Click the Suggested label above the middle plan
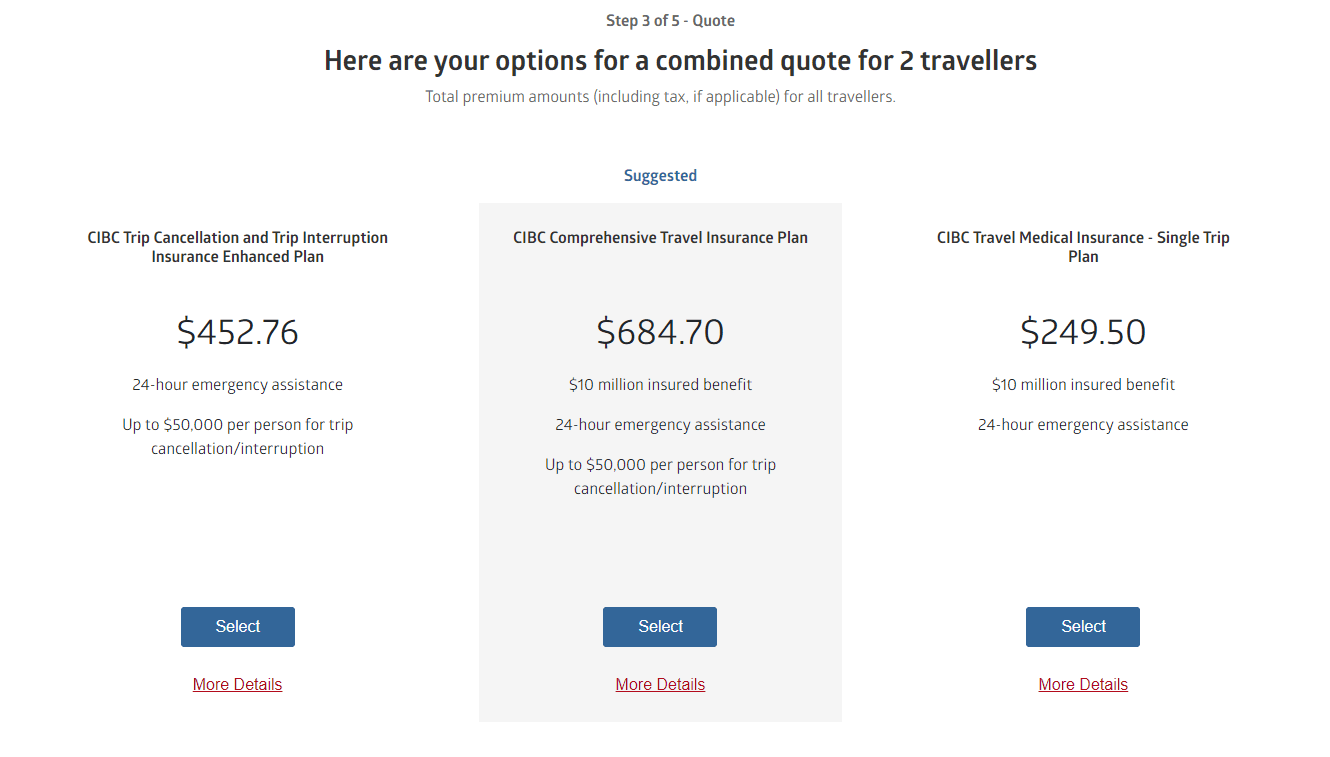Image resolution: width=1330 pixels, height=757 pixels. coord(660,175)
